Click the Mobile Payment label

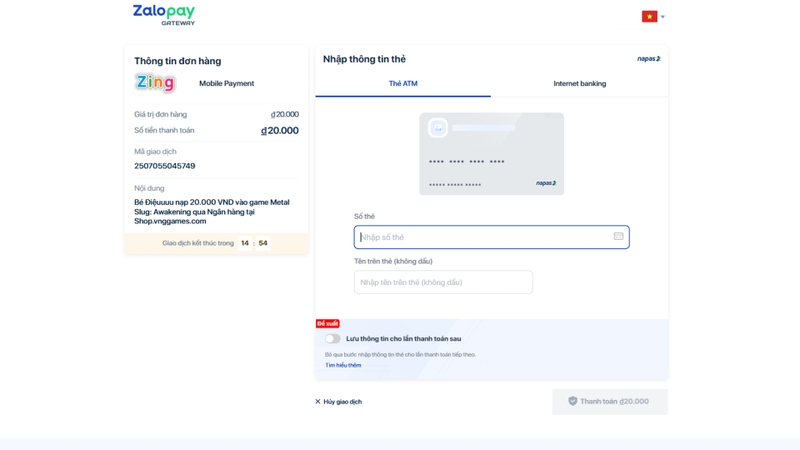(227, 83)
